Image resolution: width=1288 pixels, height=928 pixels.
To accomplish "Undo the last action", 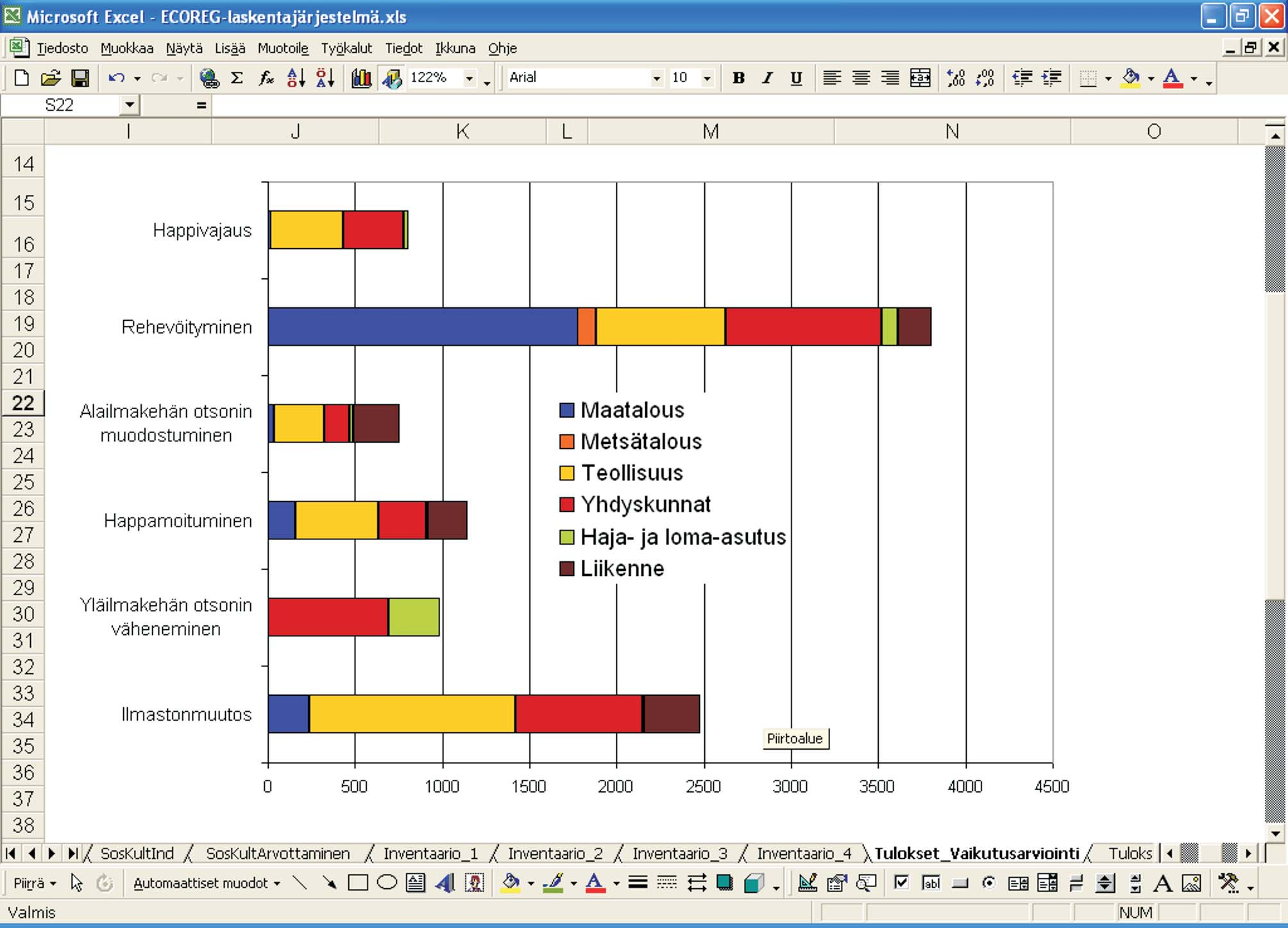I will click(116, 78).
